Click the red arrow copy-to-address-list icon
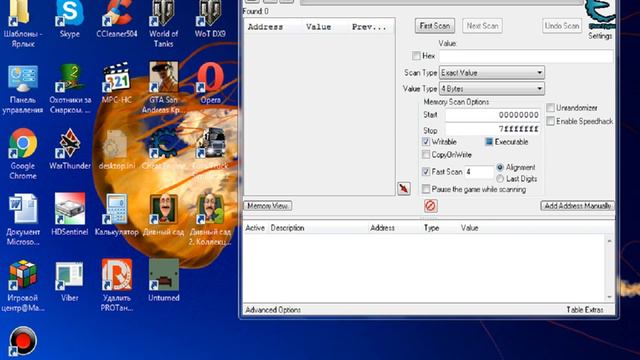 click(x=404, y=189)
